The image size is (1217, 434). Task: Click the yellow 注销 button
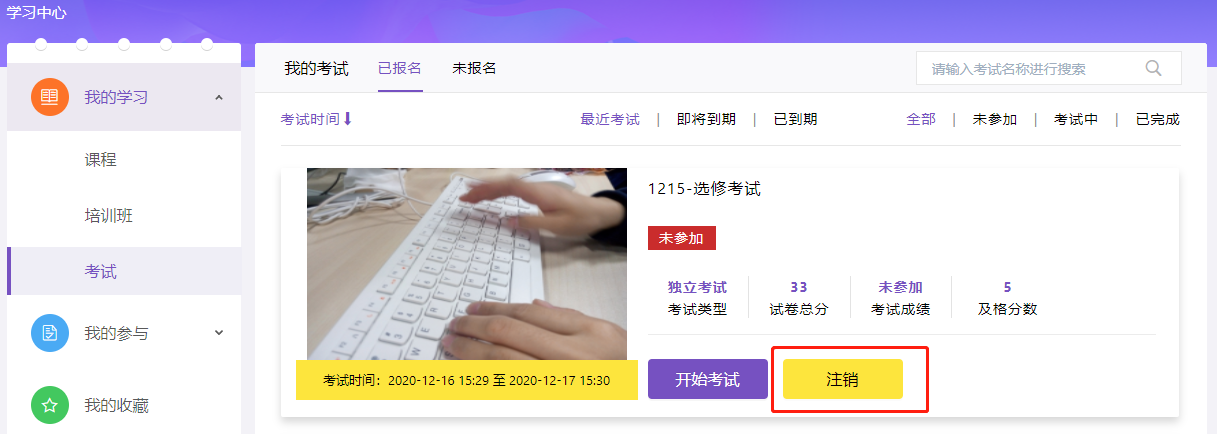click(843, 379)
